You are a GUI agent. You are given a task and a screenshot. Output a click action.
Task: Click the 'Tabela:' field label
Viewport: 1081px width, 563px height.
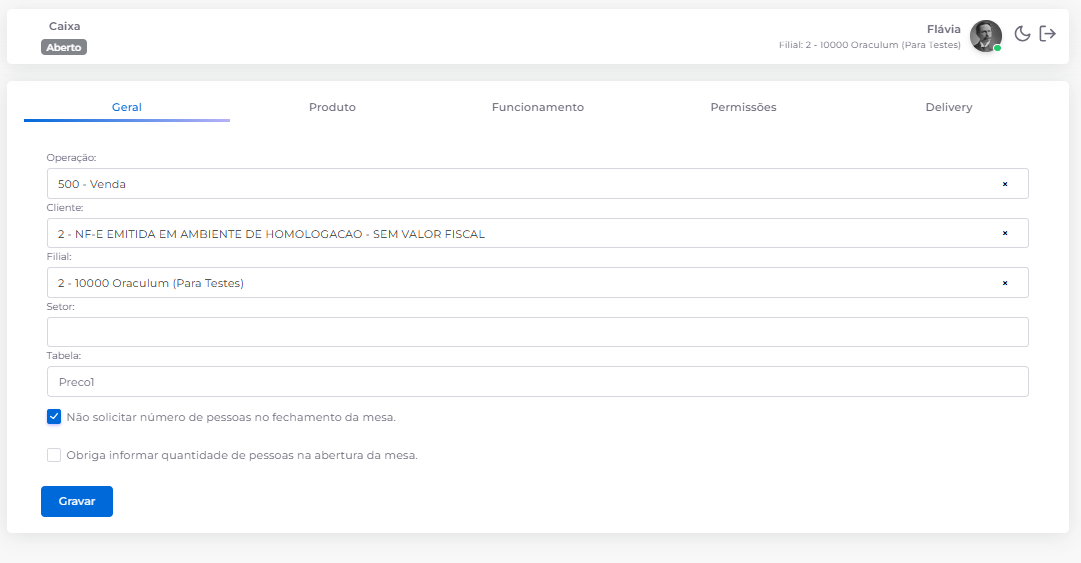[63, 356]
